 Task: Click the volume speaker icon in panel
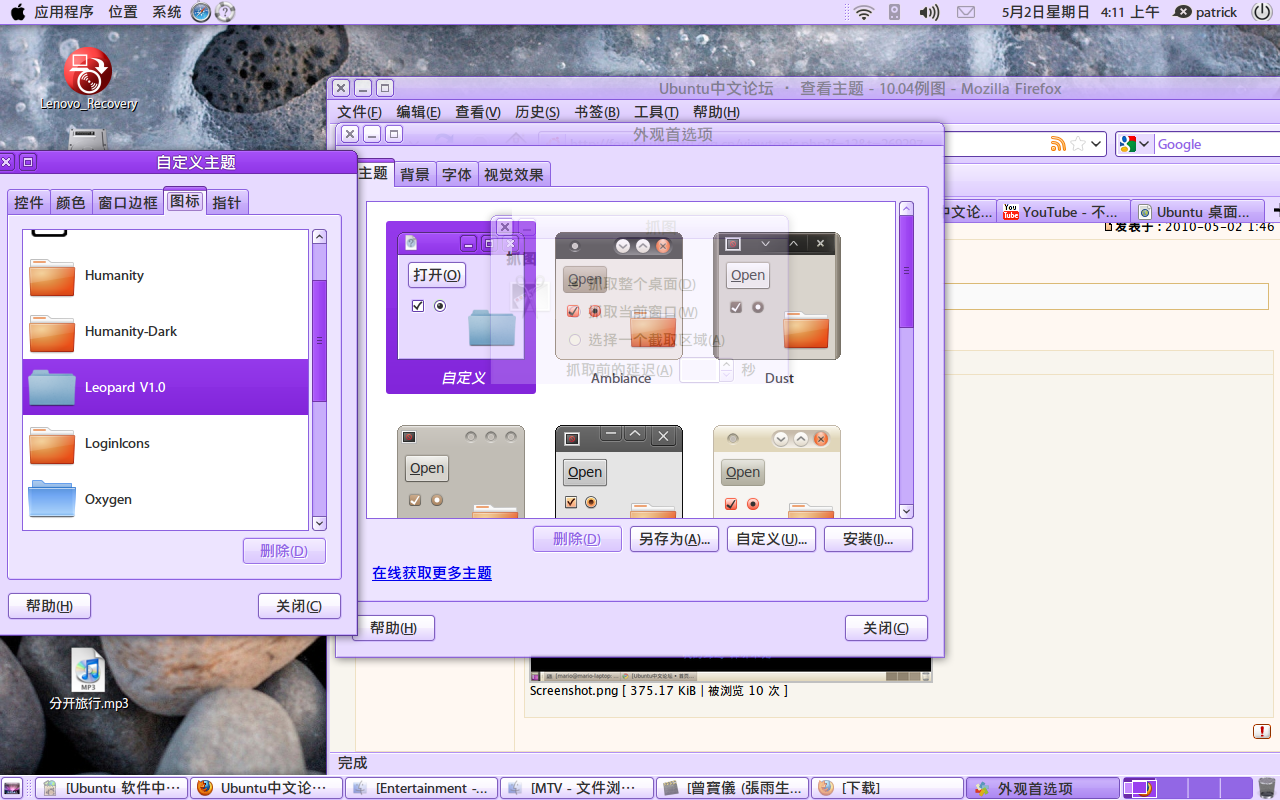pos(929,12)
